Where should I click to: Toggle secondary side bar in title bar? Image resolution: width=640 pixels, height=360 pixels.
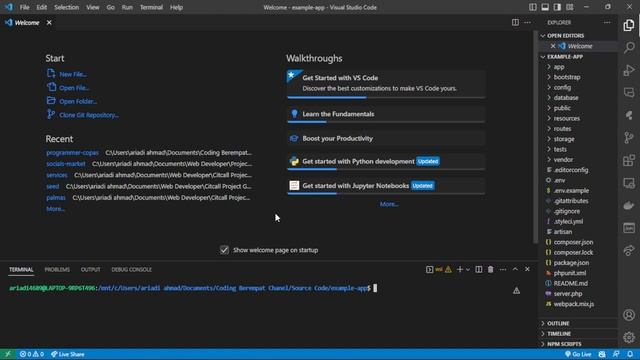click(x=557, y=7)
